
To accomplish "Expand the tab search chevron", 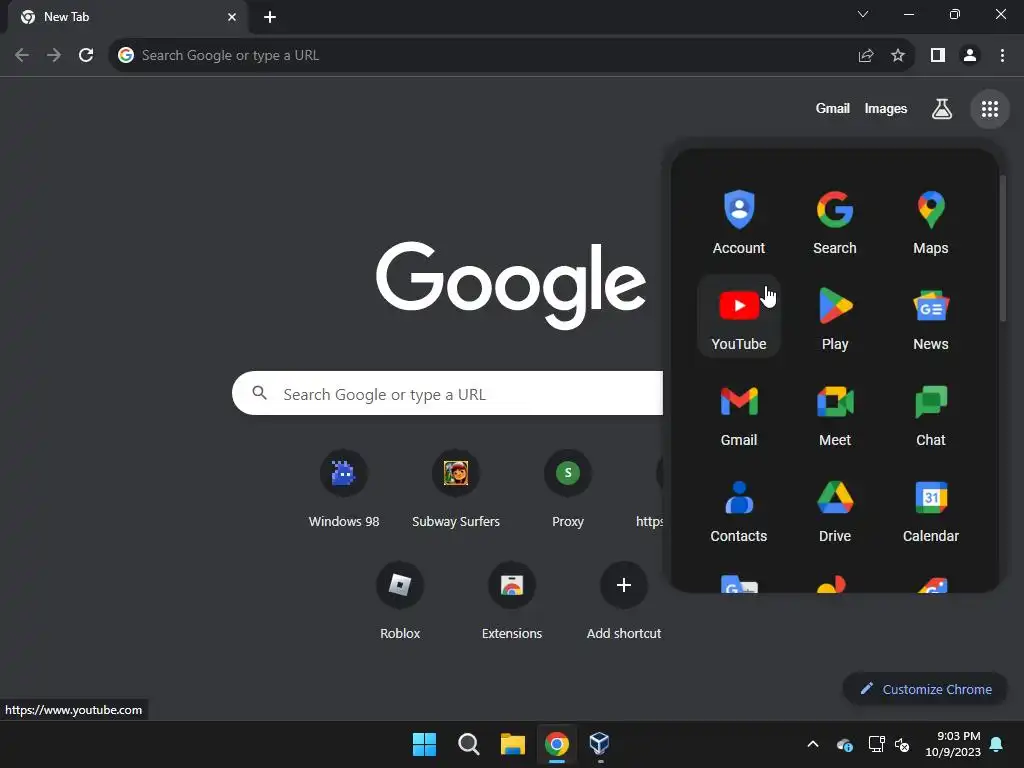I will [863, 14].
